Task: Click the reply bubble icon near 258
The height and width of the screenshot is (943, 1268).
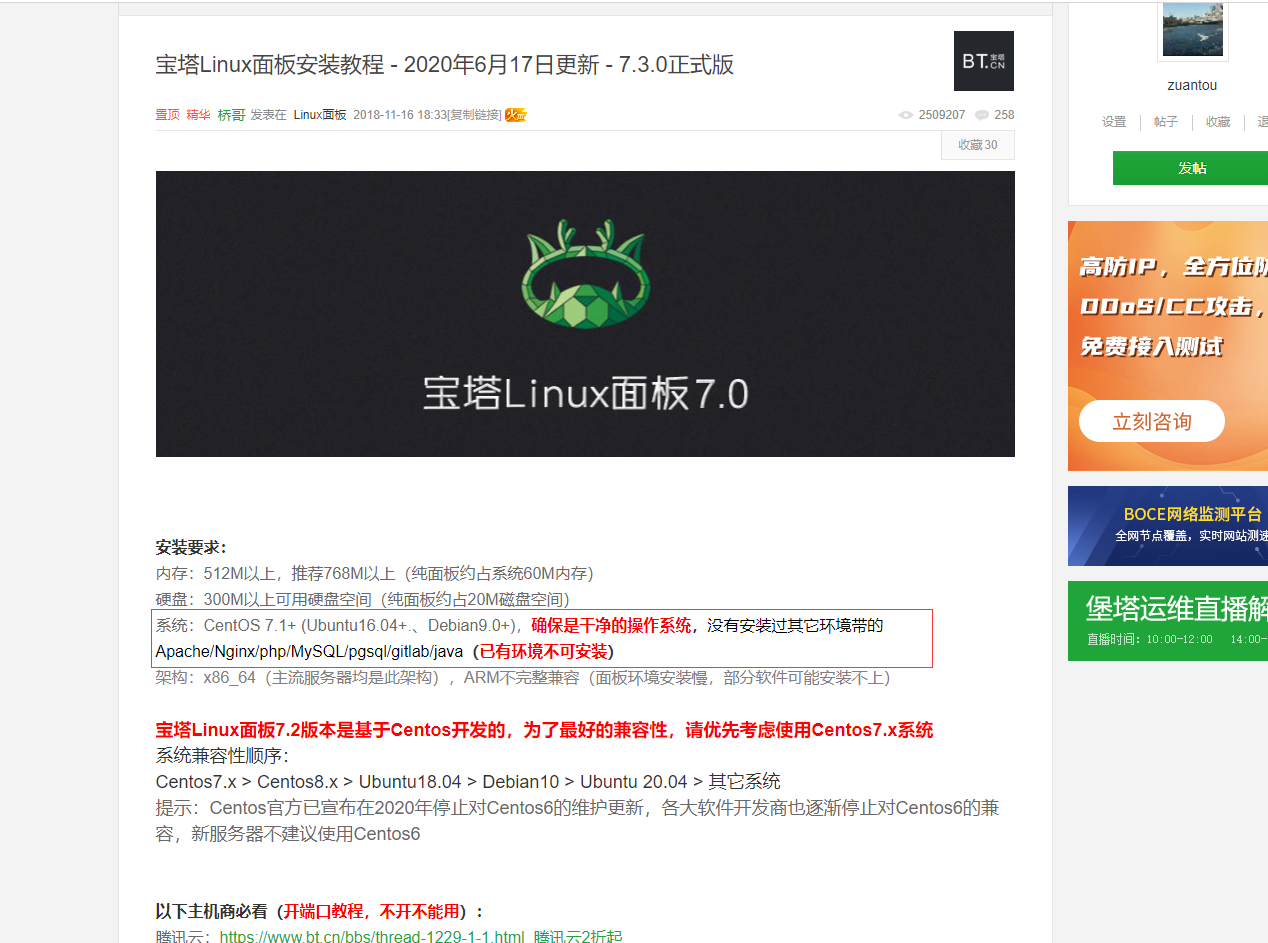Action: (x=982, y=115)
